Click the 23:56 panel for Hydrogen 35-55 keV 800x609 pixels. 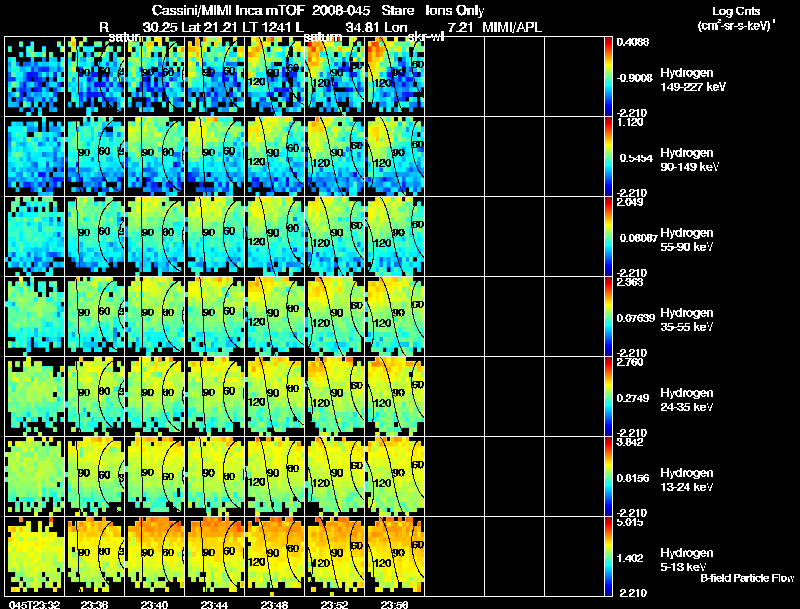coord(395,317)
